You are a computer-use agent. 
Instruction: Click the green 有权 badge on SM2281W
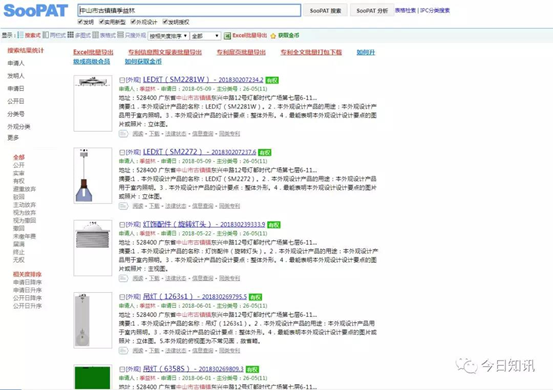[272, 80]
